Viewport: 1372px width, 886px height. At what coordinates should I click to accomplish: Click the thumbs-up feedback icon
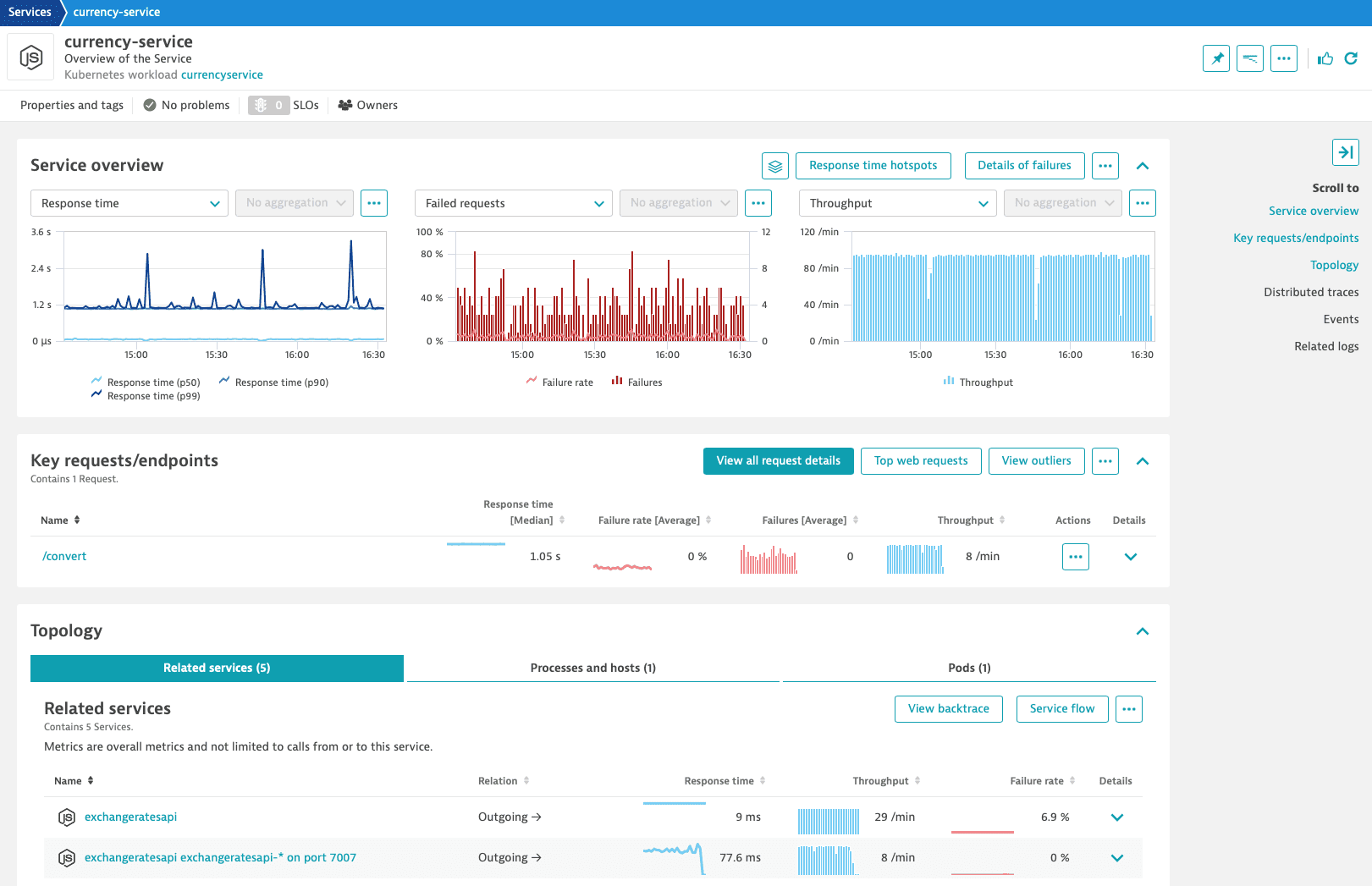(x=1325, y=58)
